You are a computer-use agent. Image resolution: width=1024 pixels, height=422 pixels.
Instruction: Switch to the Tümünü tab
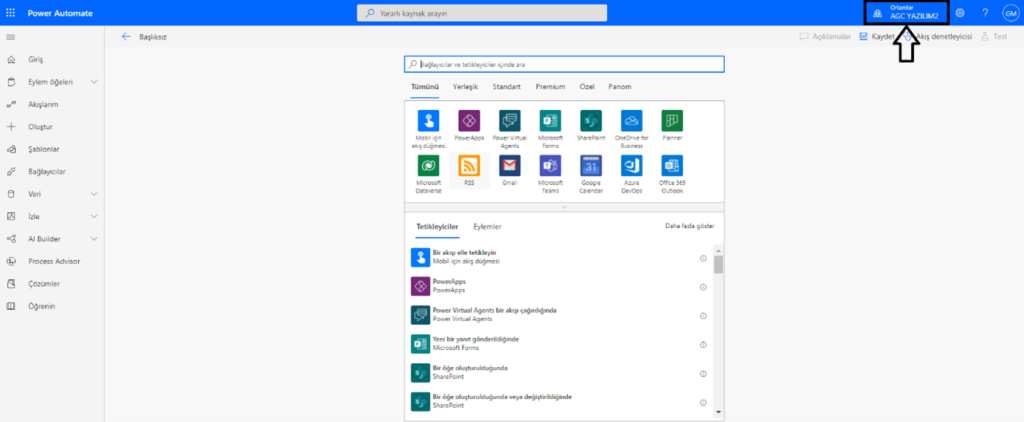[424, 87]
